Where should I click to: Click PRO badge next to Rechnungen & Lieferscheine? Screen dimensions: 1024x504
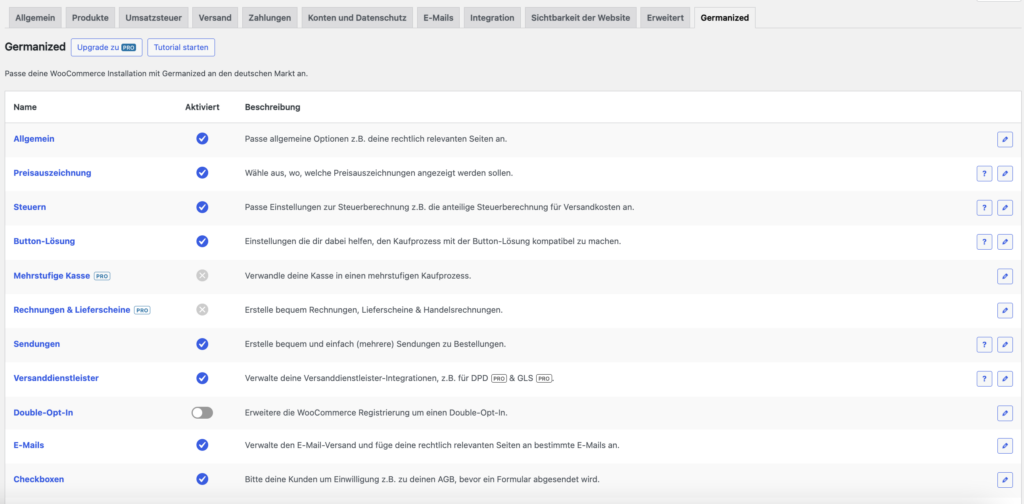[142, 310]
